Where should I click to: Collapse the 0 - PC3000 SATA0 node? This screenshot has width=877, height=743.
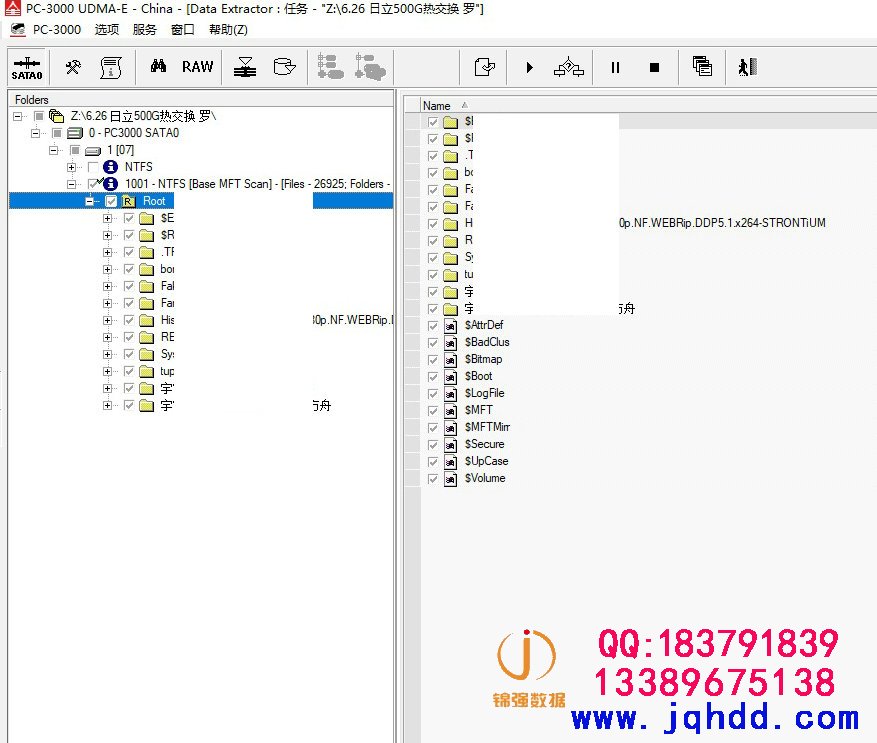(x=36, y=133)
